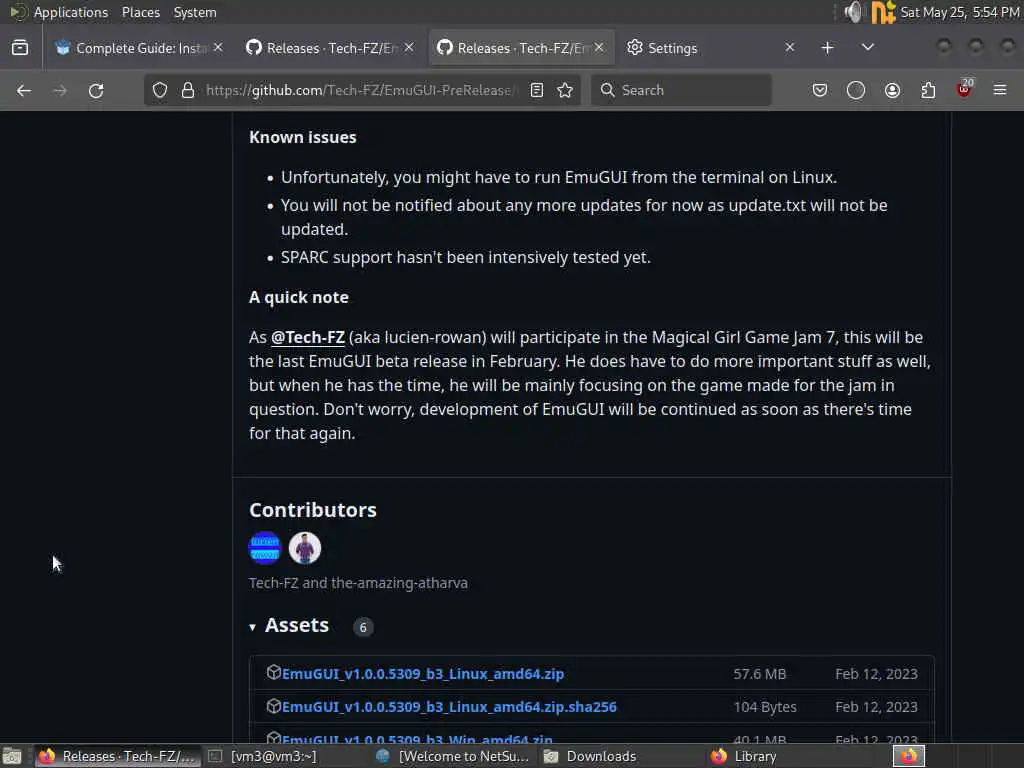Viewport: 1024px width, 768px height.
Task: Open uBlock extension icon with badge 20
Action: coord(964,89)
